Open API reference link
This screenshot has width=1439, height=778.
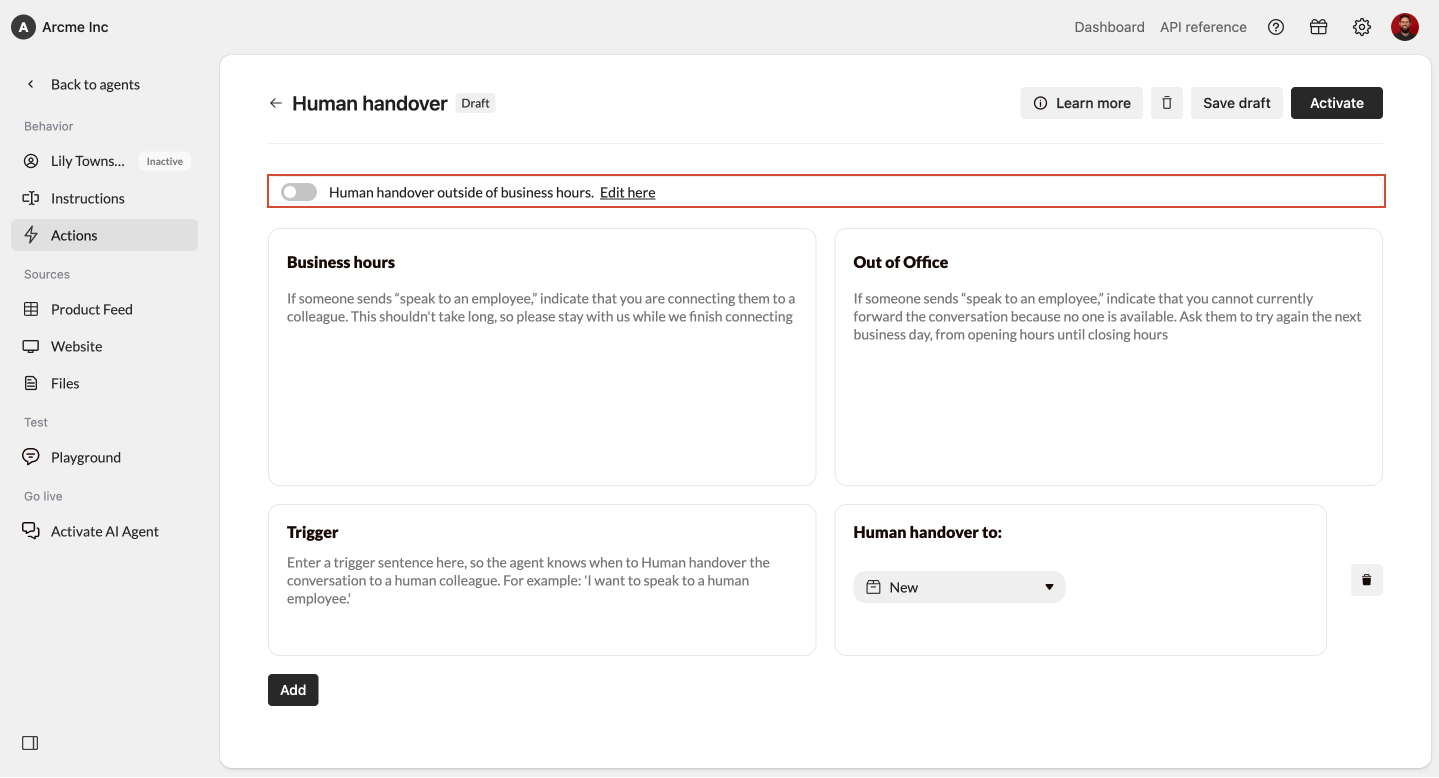(1203, 27)
